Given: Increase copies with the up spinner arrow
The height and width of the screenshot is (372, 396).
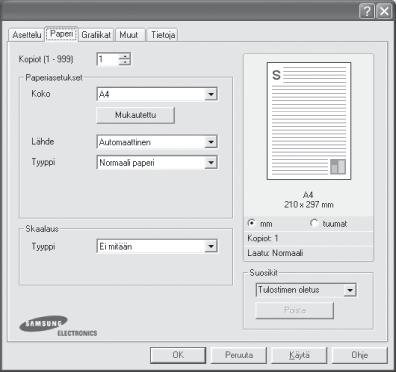Looking at the screenshot, I should (125, 56).
